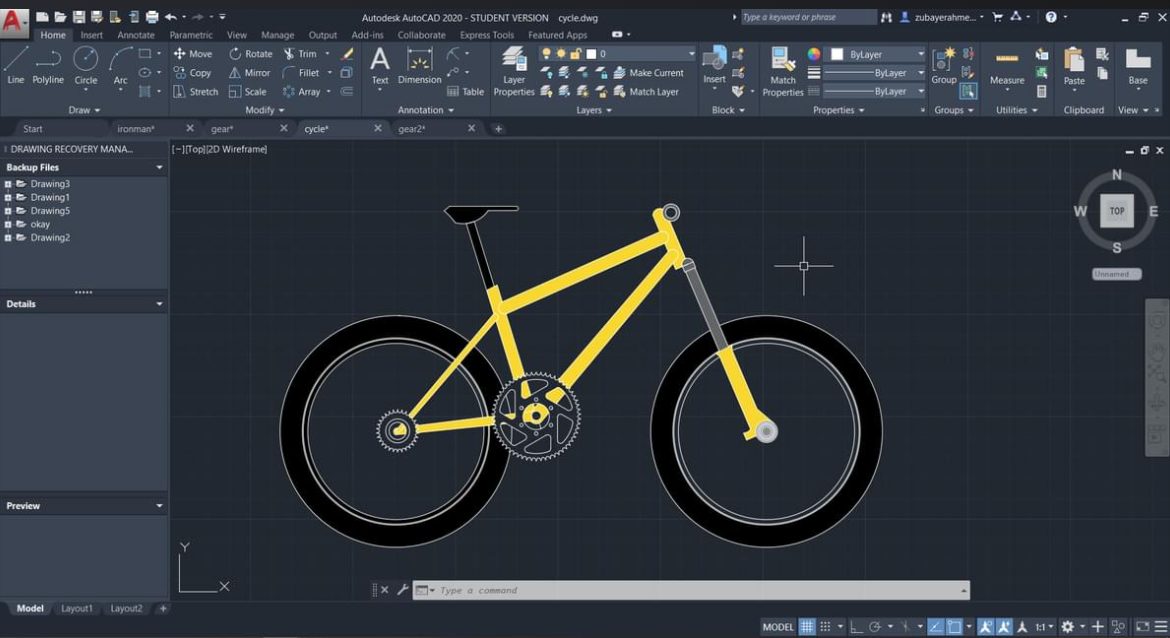1170x638 pixels.
Task: Open the layer name dropdown showing 0
Action: [x=617, y=54]
